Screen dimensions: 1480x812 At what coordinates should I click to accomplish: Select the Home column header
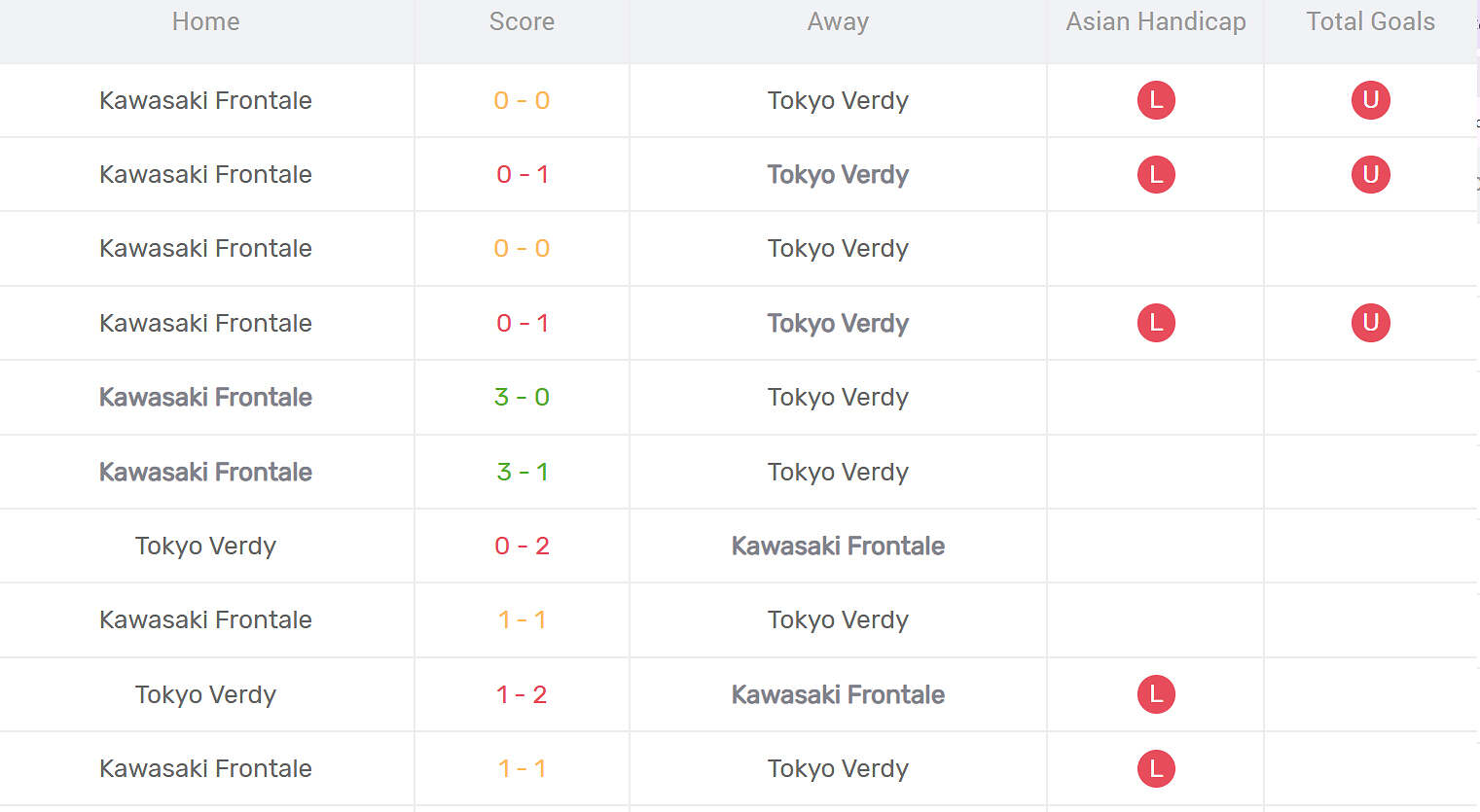click(x=205, y=22)
